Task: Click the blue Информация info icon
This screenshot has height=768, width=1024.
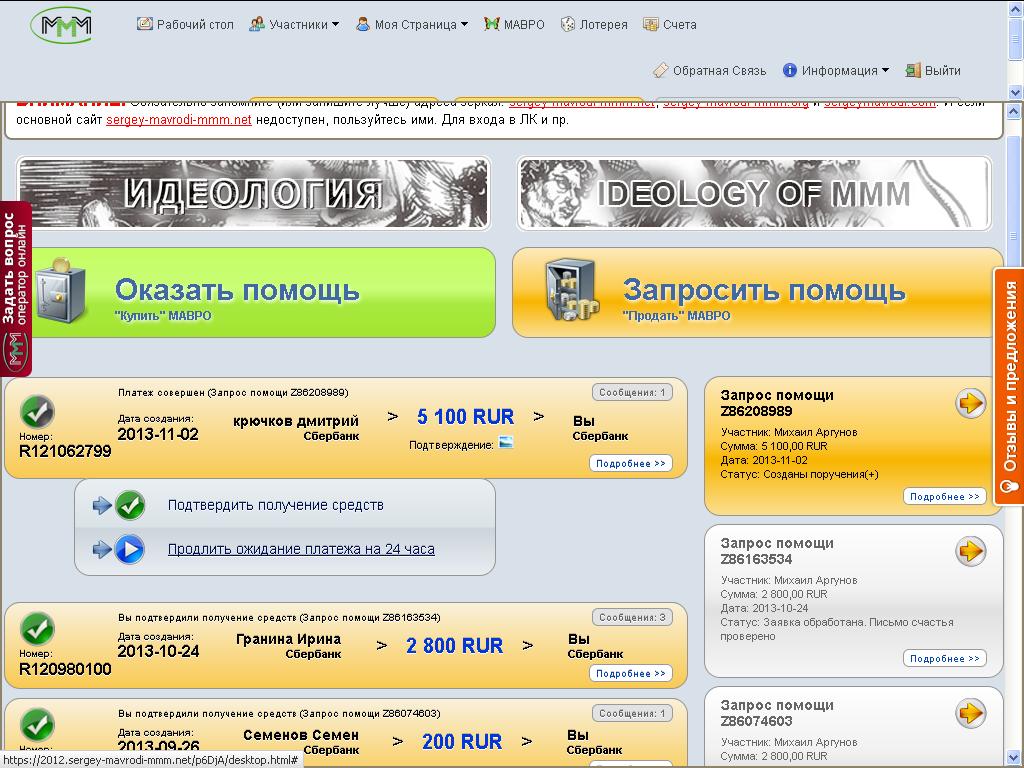Action: click(x=790, y=70)
